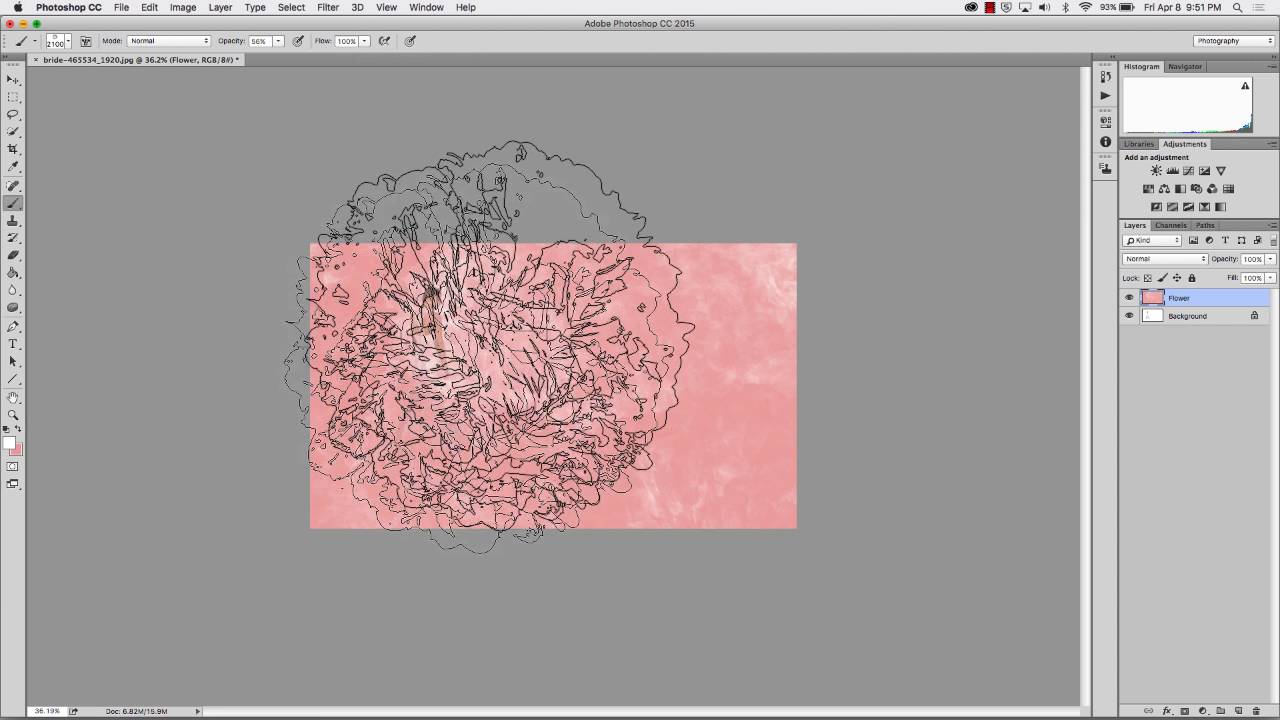Select the Sponge tool
This screenshot has width=1280, height=720.
pyautogui.click(x=13, y=307)
